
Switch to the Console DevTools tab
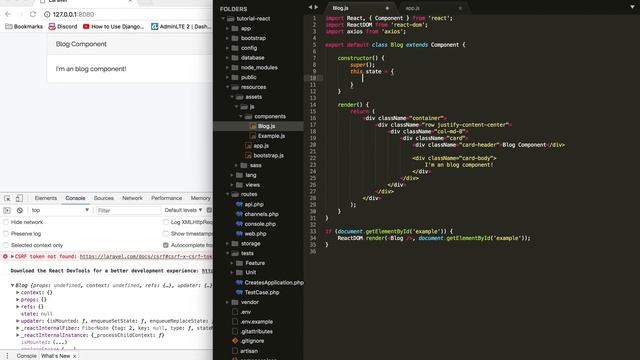tap(75, 198)
